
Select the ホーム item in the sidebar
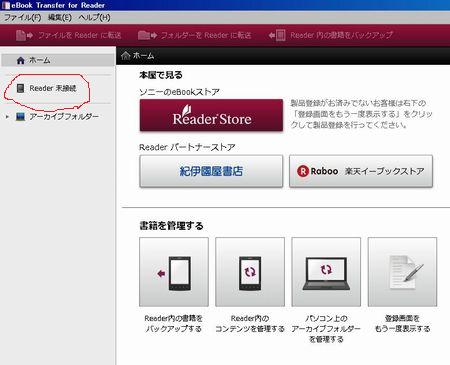[x=58, y=60]
